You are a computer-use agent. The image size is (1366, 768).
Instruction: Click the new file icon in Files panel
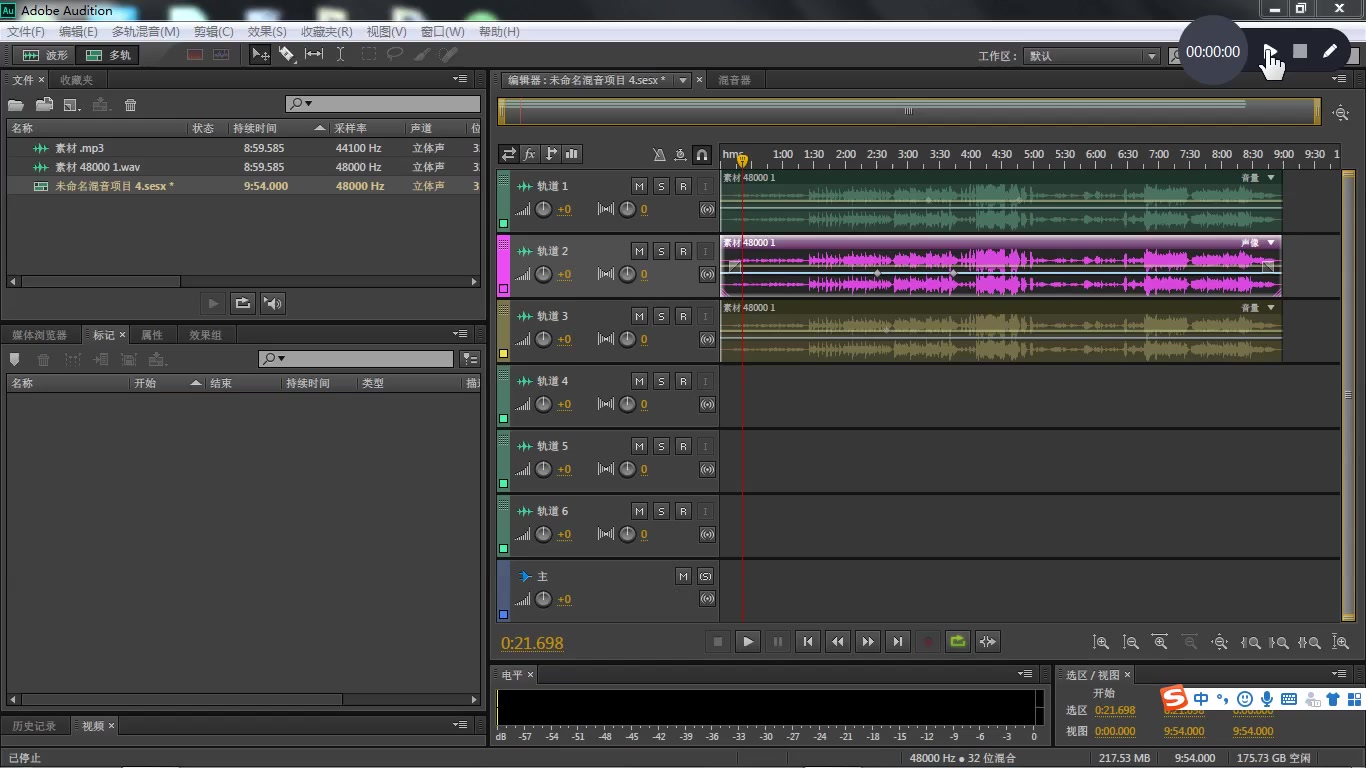click(x=72, y=105)
